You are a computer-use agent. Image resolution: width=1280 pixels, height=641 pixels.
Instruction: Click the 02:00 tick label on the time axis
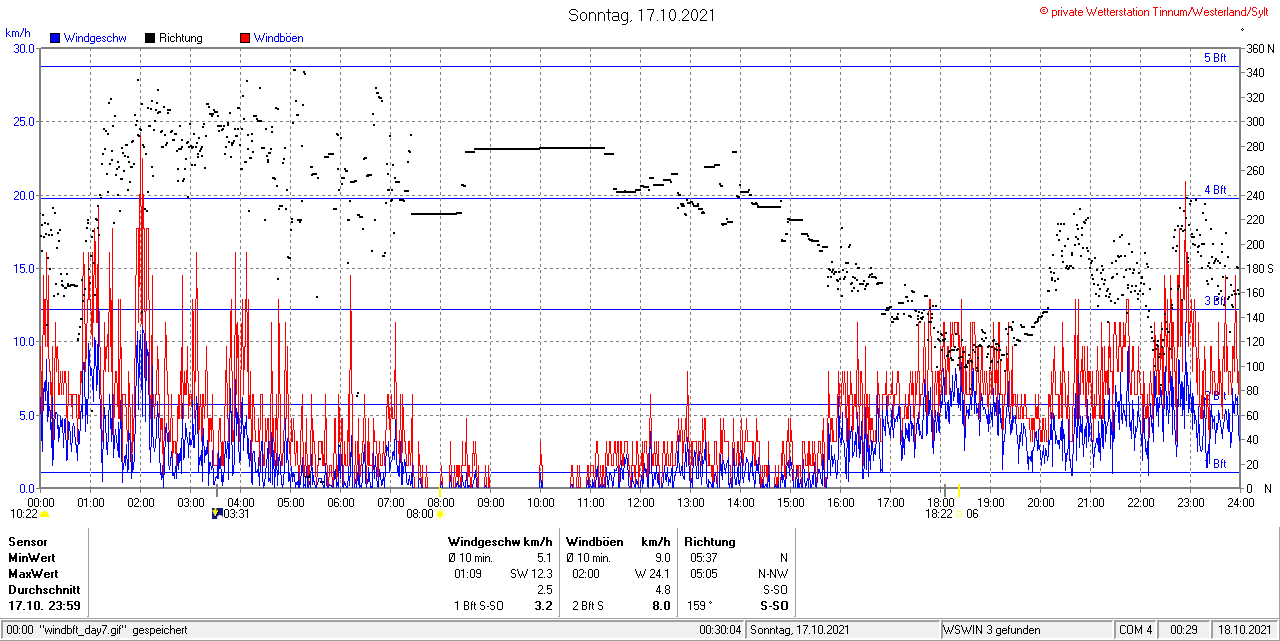point(140,501)
